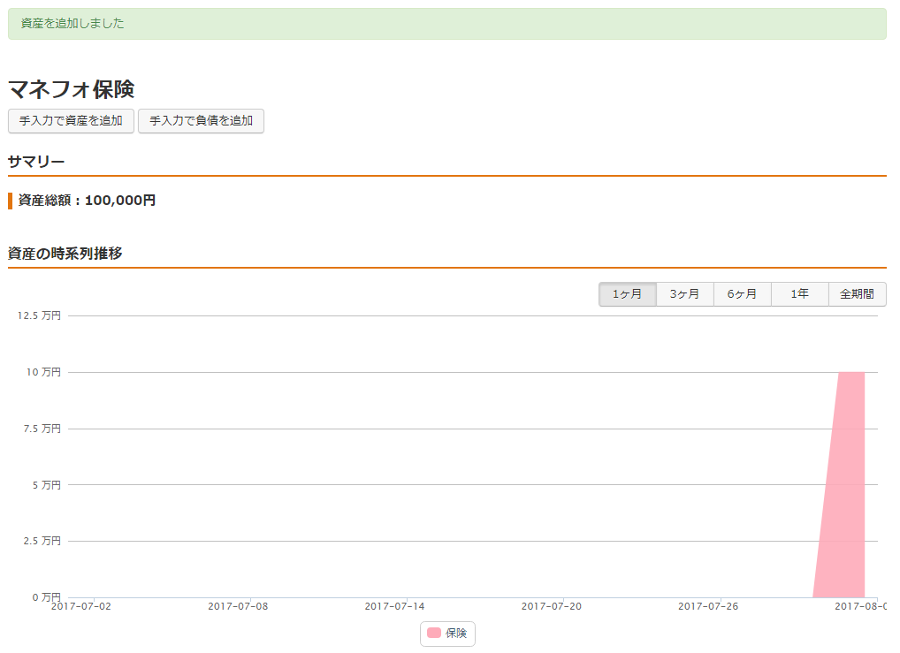Click the 10 万円 axis label
This screenshot has height=653, width=900.
click(43, 372)
